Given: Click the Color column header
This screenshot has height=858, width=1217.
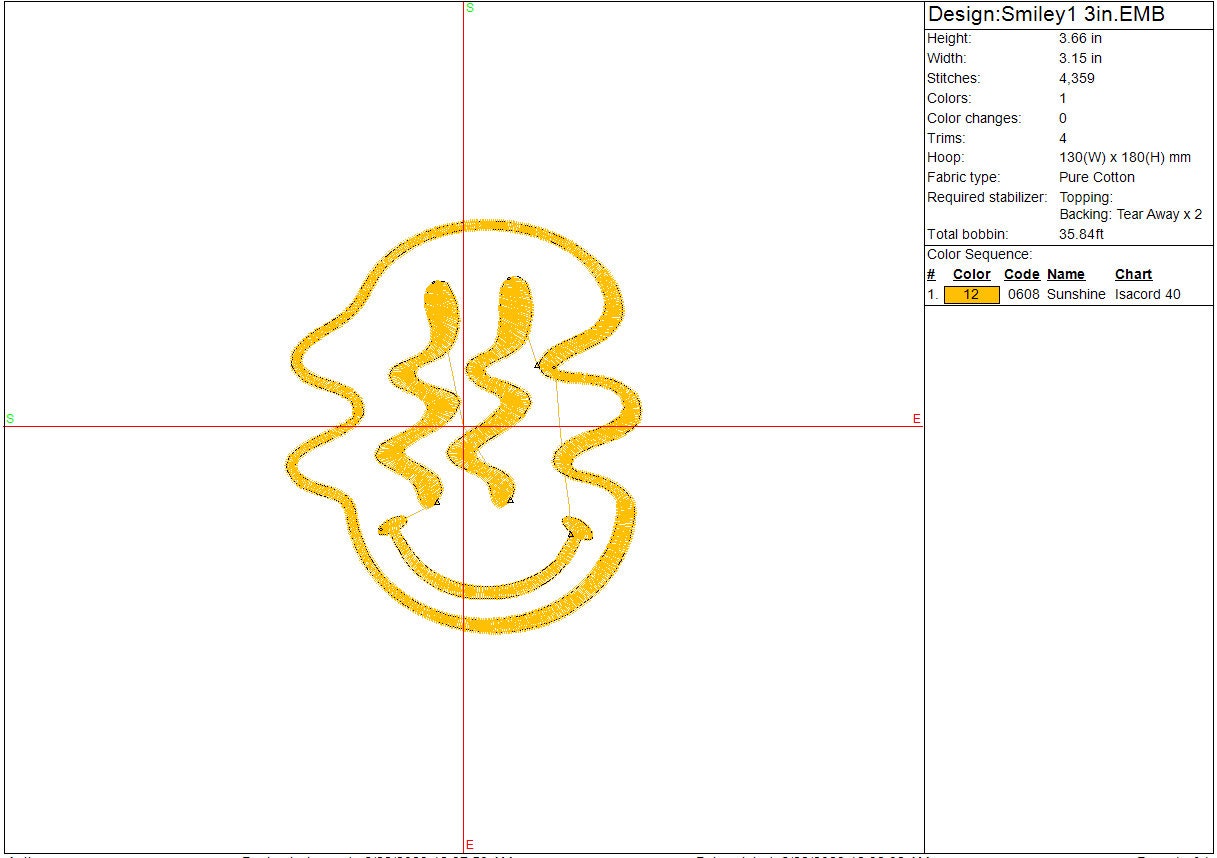Looking at the screenshot, I should [x=971, y=274].
